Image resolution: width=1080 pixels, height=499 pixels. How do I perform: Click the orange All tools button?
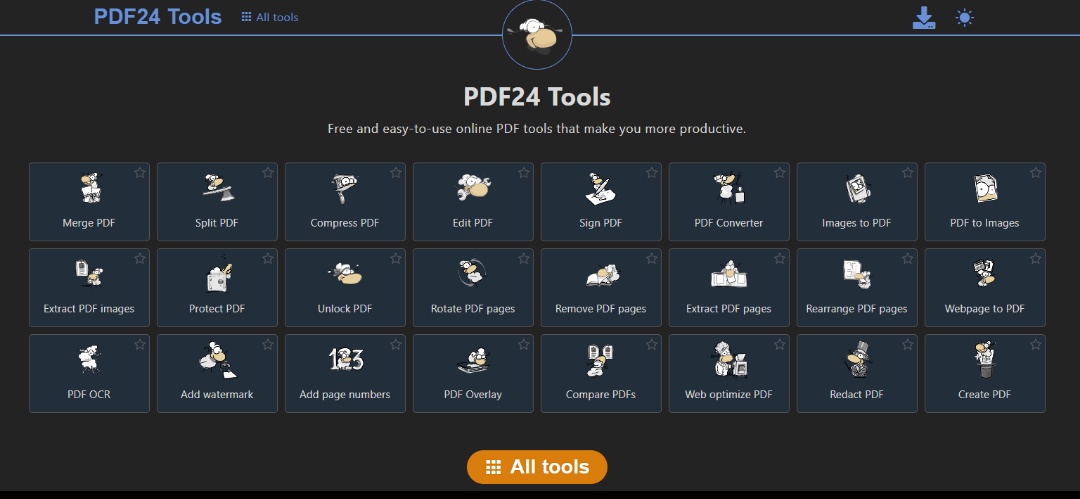point(537,467)
